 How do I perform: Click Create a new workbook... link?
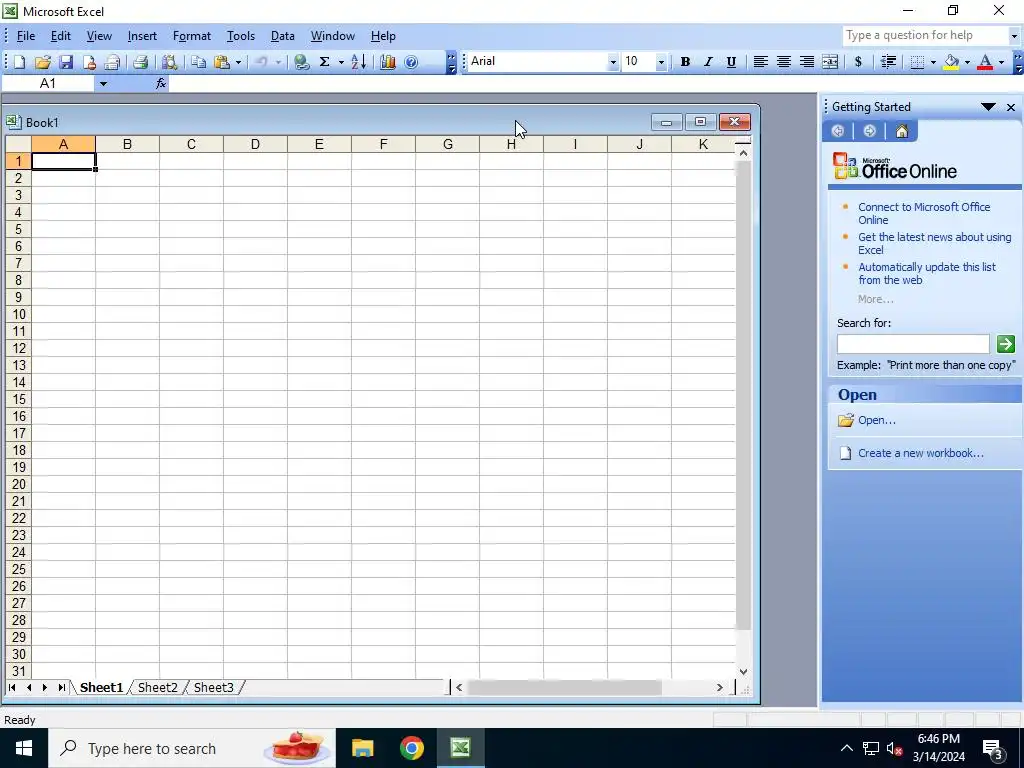(920, 453)
